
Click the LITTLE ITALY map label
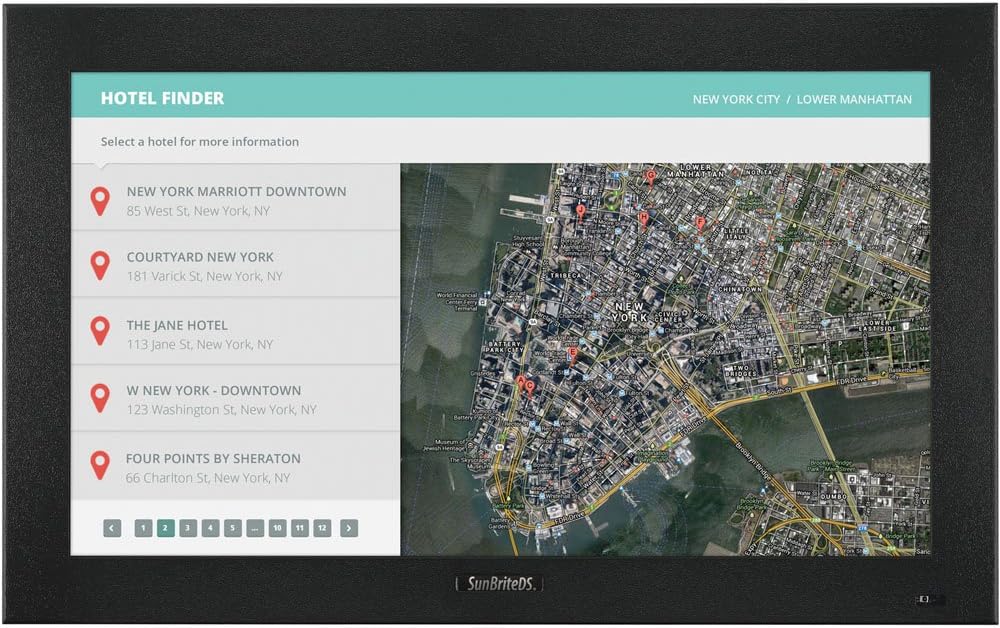(735, 234)
